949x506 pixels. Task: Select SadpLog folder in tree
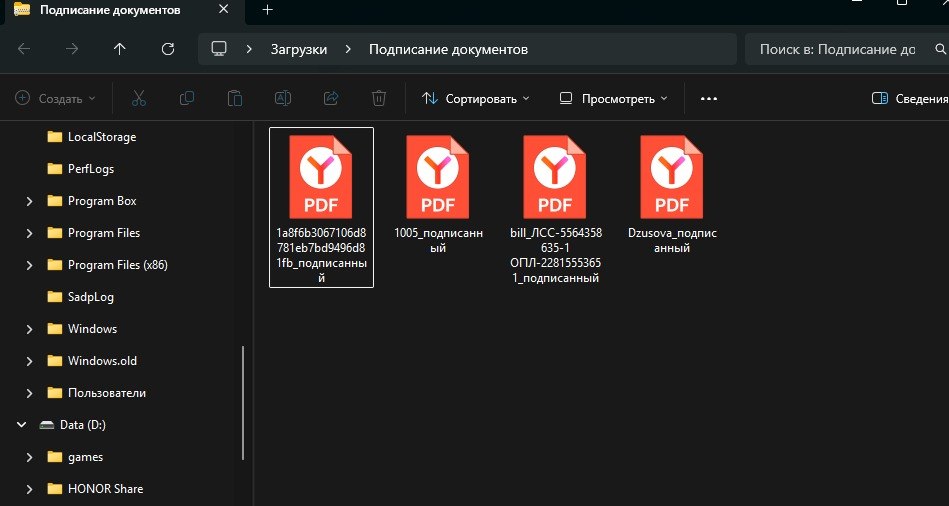point(80,297)
